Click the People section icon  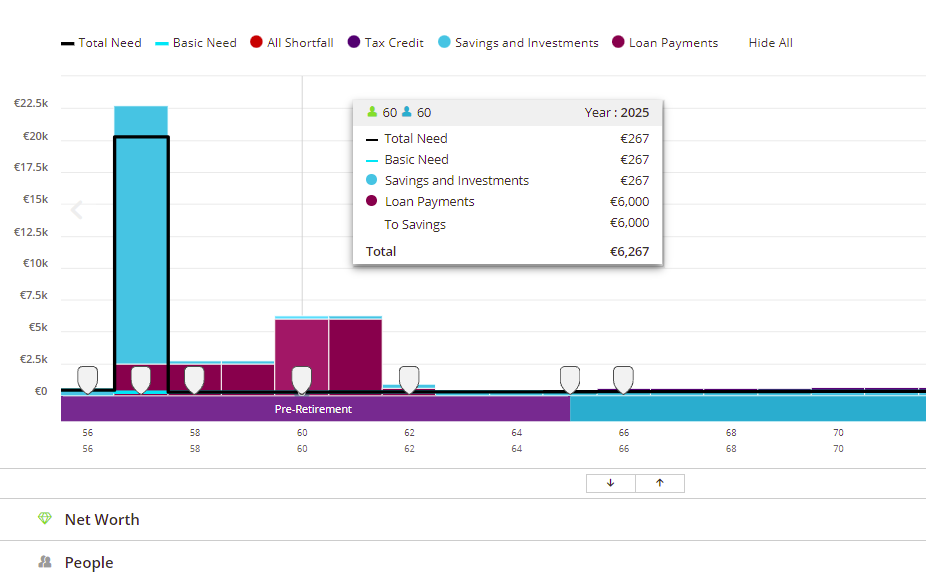(45, 562)
